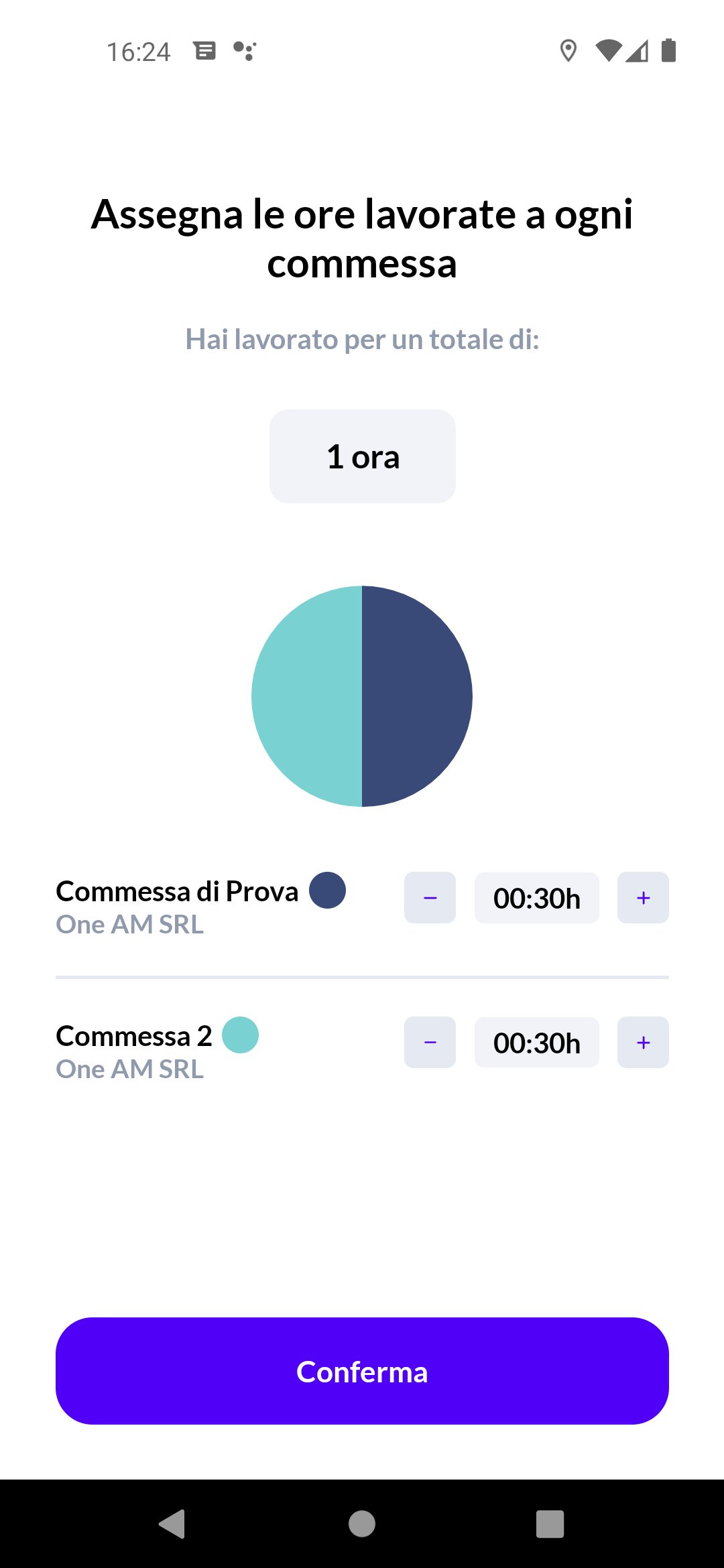Tap the dark blue half of pie chart

(x=417, y=696)
